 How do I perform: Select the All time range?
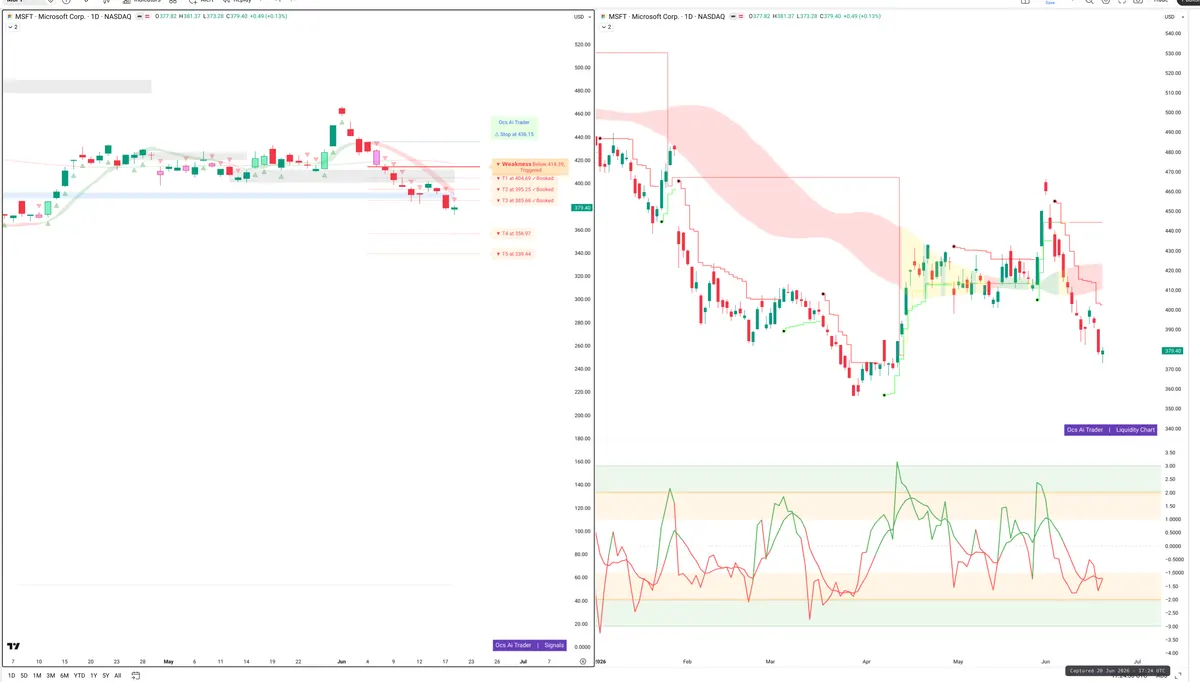coord(117,675)
